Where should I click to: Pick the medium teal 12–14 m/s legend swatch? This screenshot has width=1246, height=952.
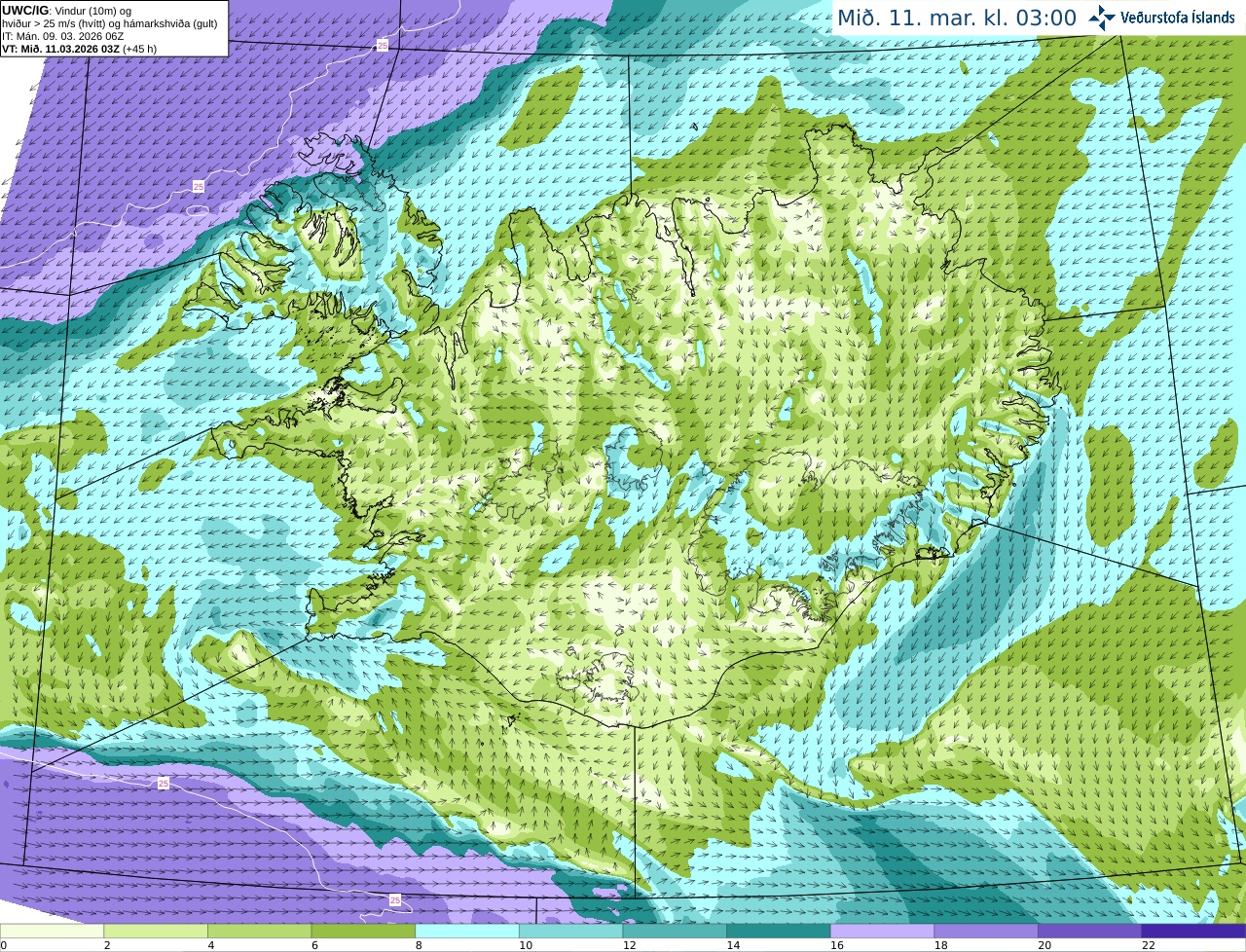coord(675,932)
